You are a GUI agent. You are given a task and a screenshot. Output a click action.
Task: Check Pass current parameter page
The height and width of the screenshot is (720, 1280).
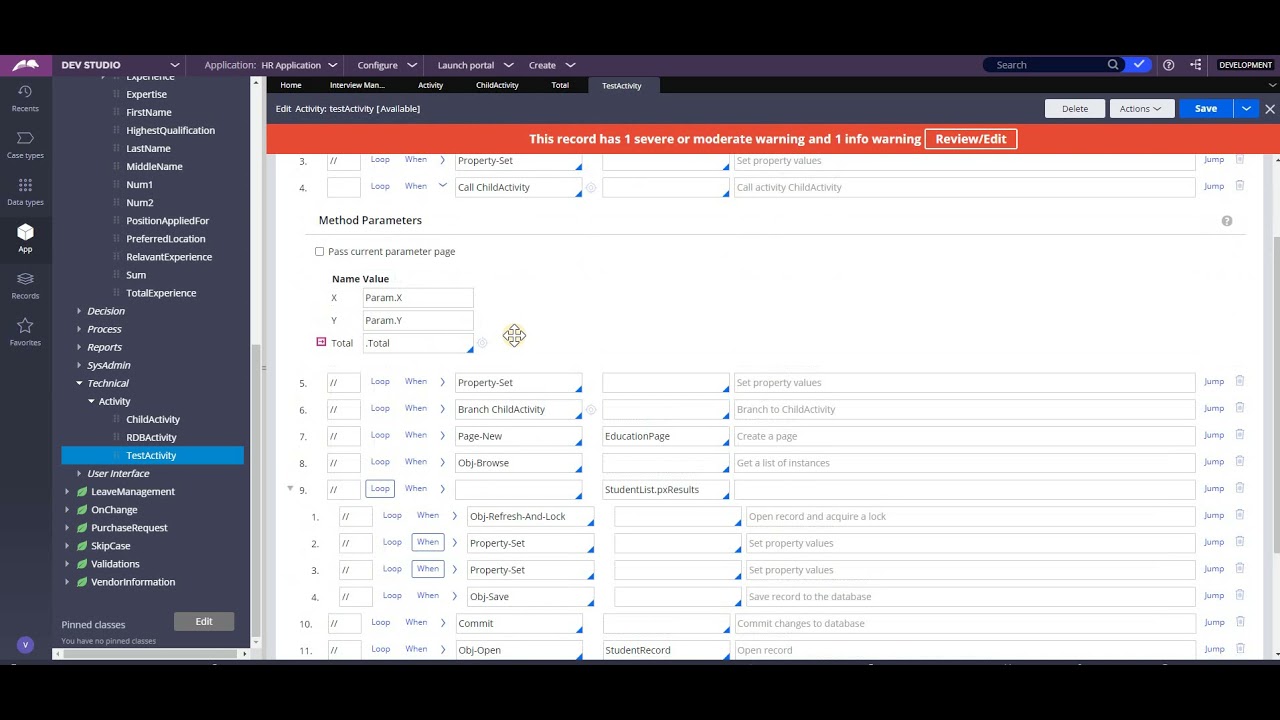coord(320,252)
